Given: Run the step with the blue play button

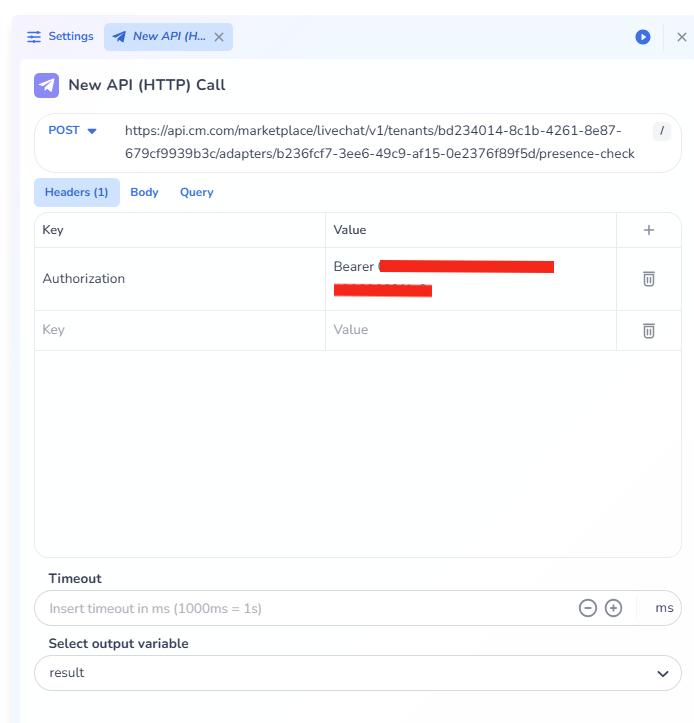Looking at the screenshot, I should pos(643,37).
